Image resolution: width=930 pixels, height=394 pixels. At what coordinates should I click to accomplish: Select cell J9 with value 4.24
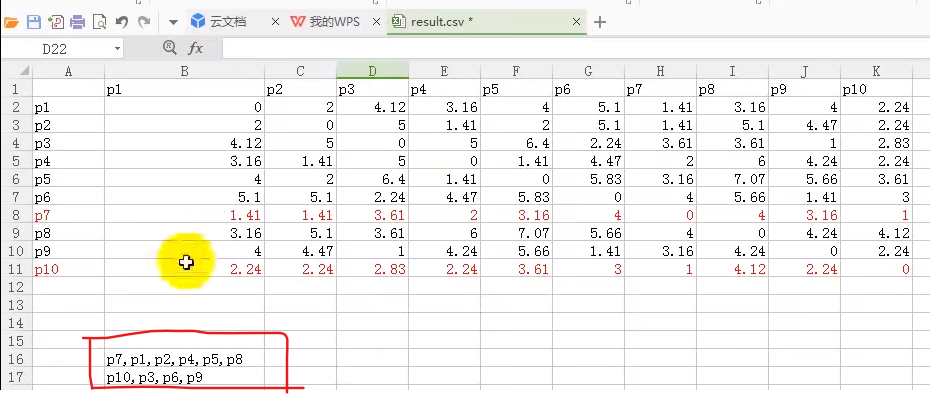805,233
